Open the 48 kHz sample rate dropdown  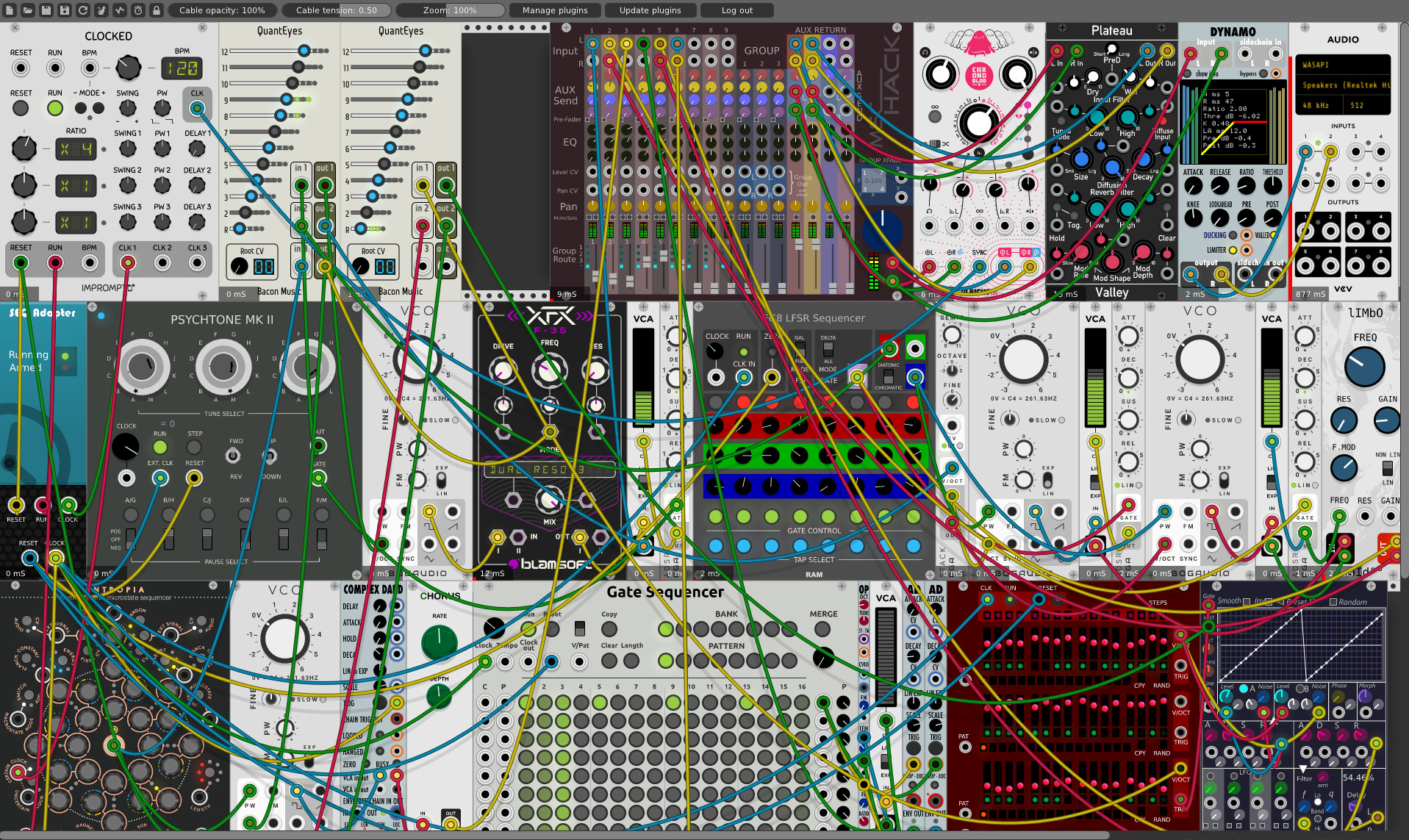[x=1319, y=105]
